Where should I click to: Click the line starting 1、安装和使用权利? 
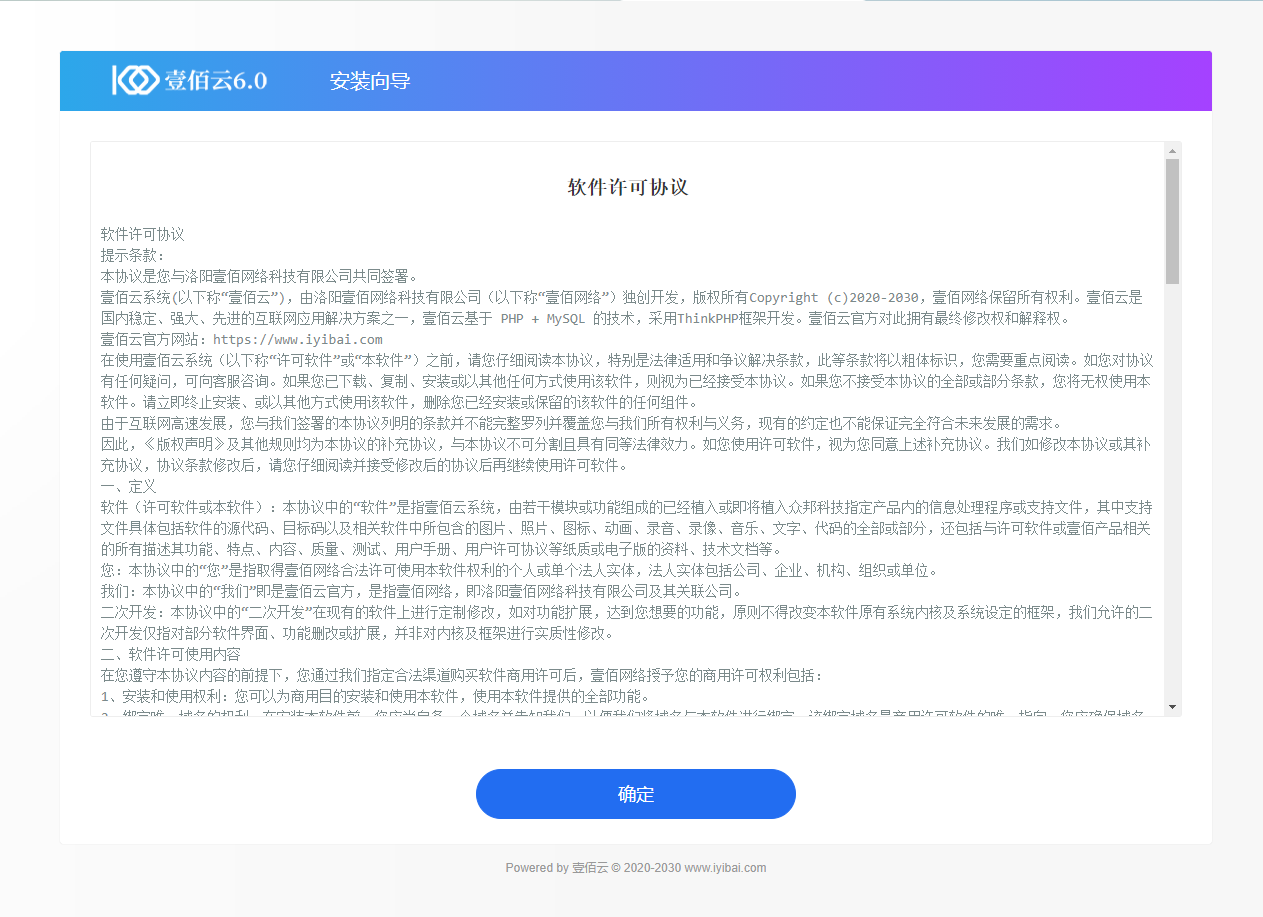click(375, 696)
